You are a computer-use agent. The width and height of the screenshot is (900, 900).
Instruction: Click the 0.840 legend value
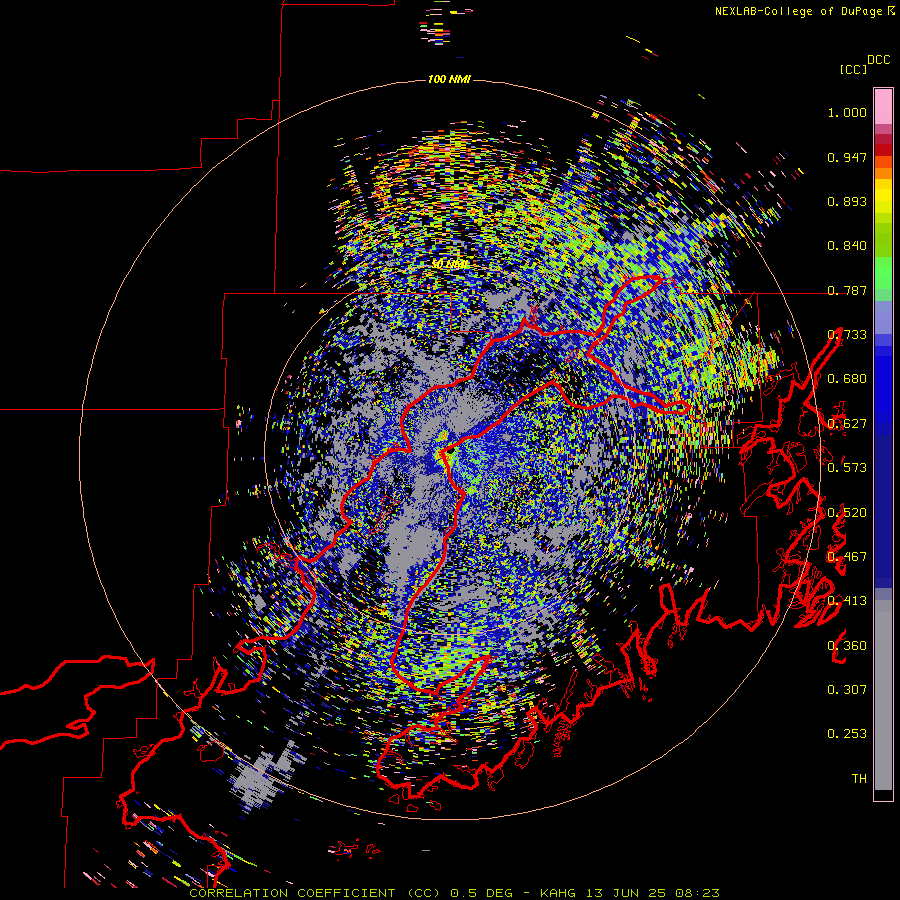(847, 246)
